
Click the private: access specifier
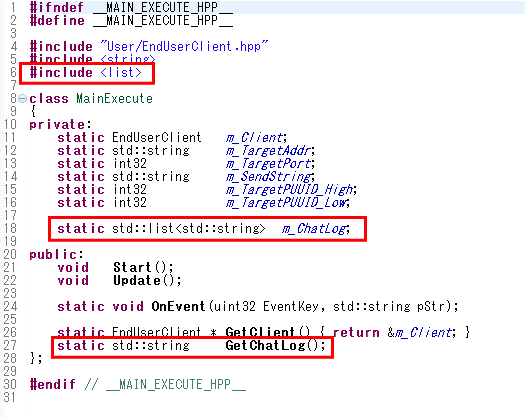(x=60, y=125)
